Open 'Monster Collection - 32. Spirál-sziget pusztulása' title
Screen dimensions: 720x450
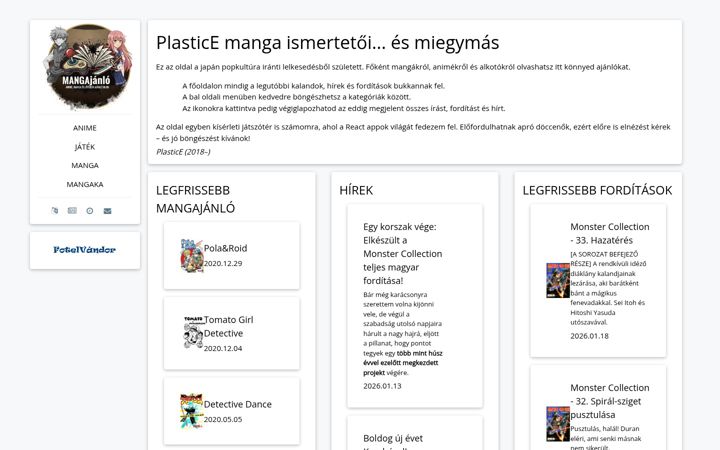click(x=610, y=401)
